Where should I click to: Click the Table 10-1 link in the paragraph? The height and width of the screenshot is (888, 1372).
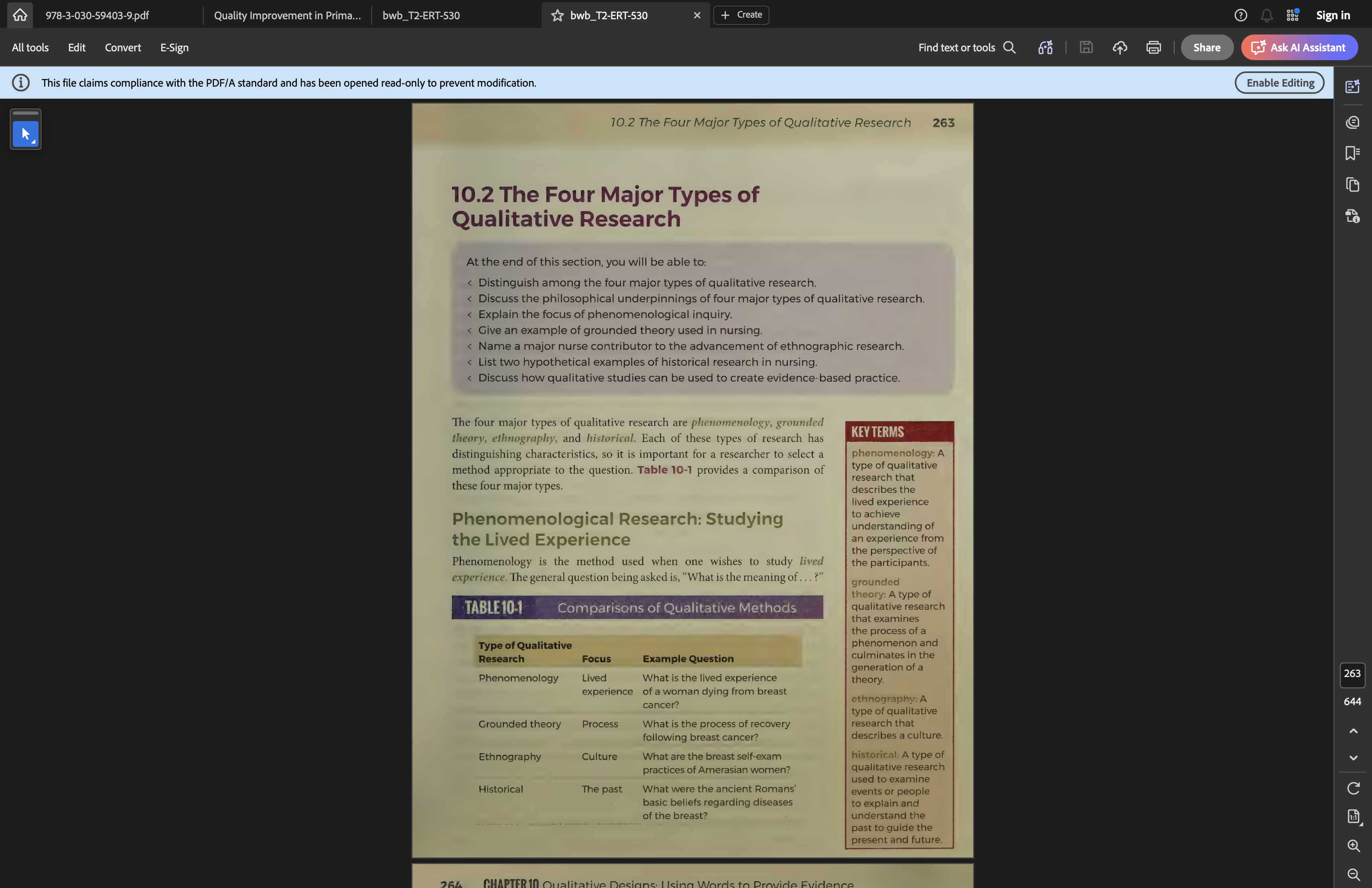[664, 470]
